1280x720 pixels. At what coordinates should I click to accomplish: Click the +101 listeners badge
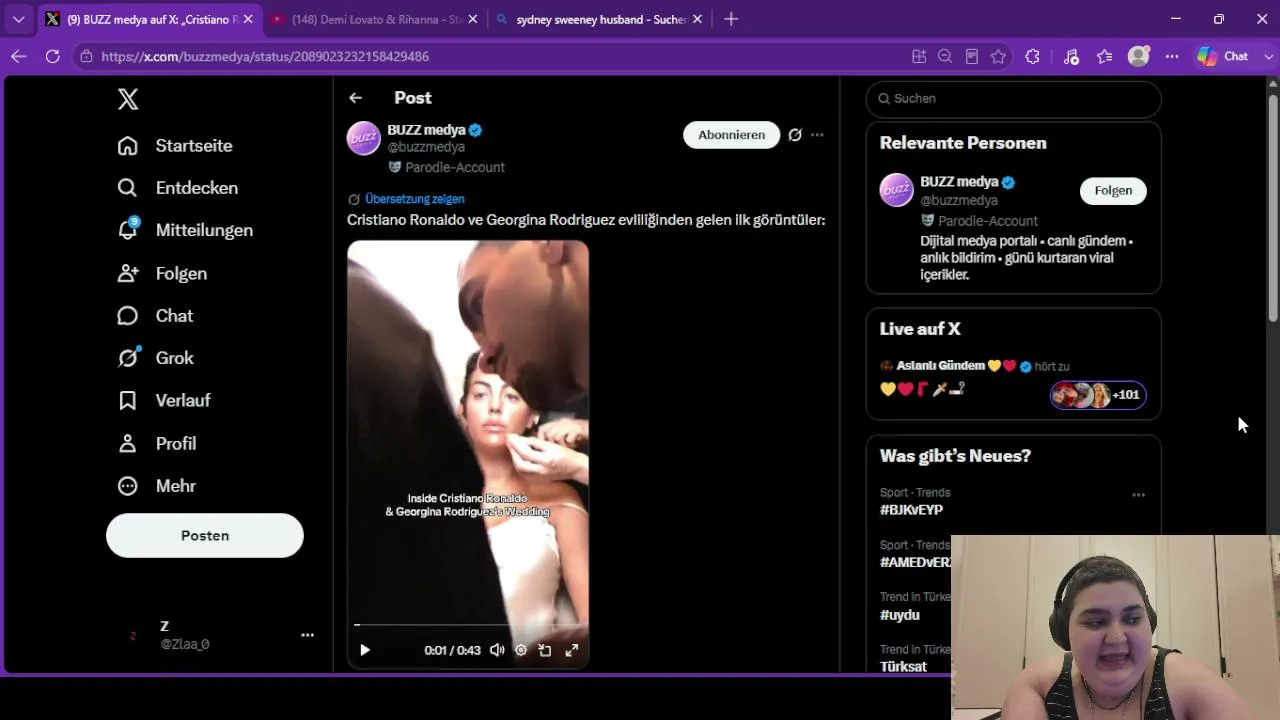[x=1098, y=395]
